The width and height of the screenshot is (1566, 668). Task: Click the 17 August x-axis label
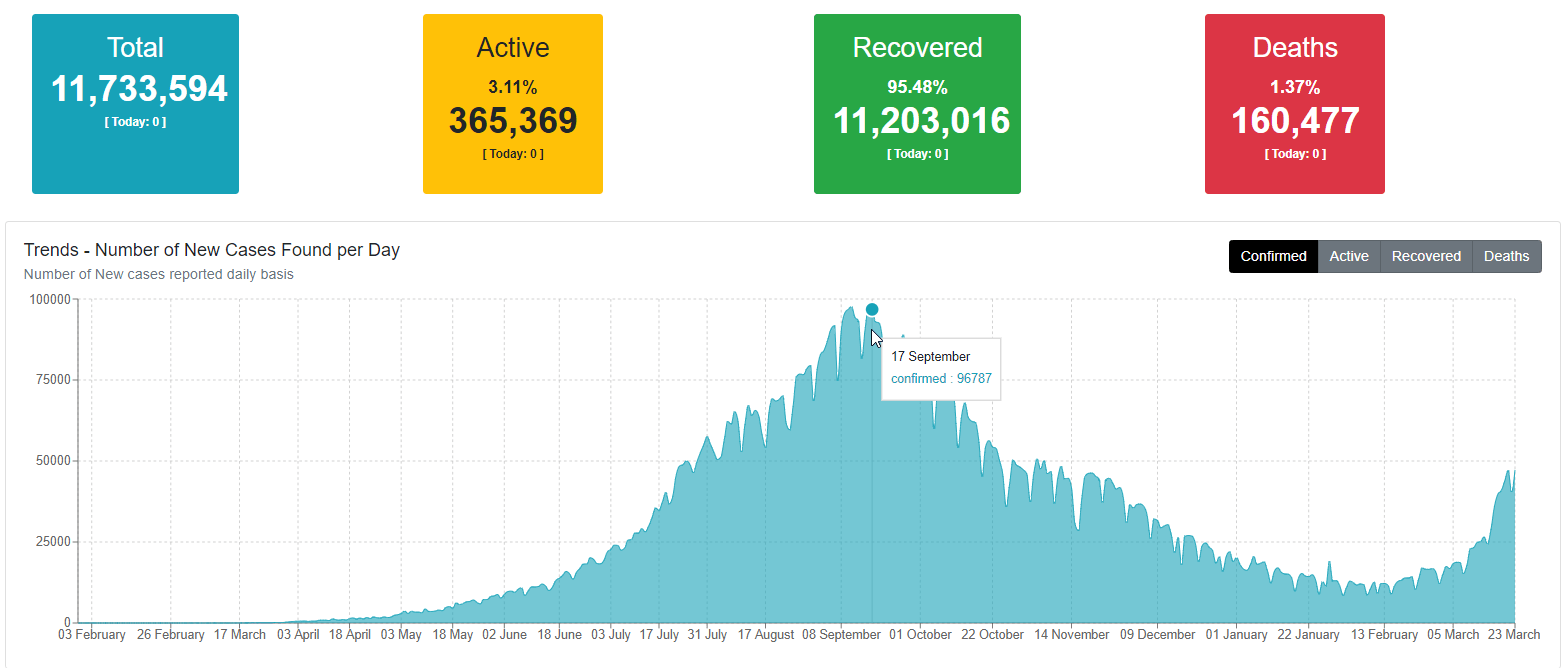click(x=766, y=635)
